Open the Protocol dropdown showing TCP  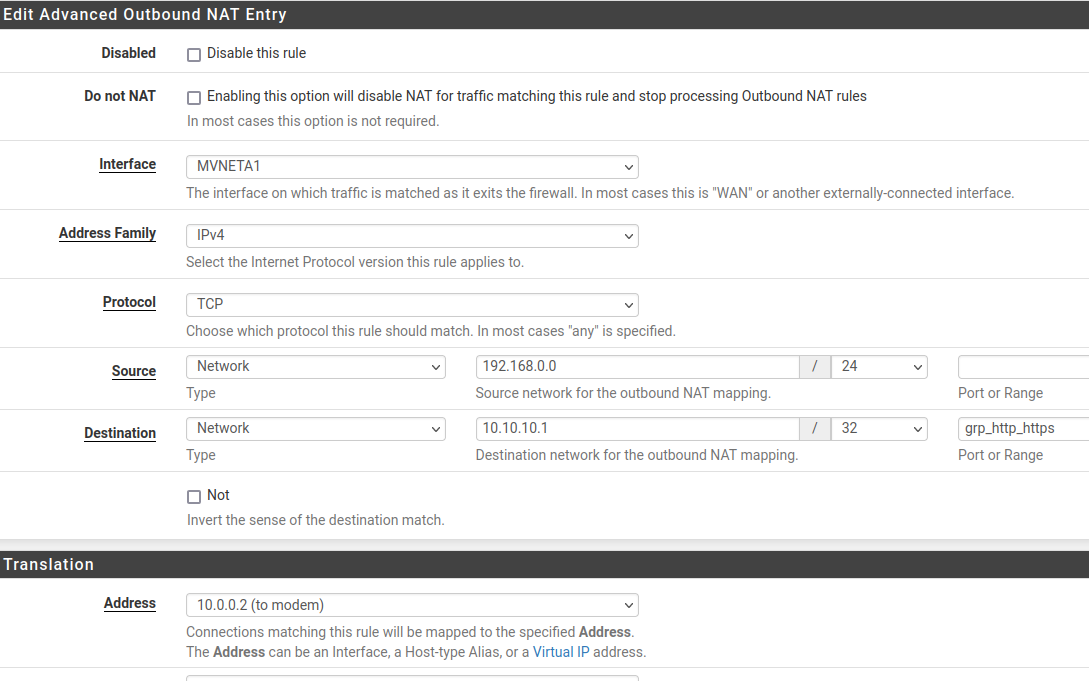tap(412, 305)
